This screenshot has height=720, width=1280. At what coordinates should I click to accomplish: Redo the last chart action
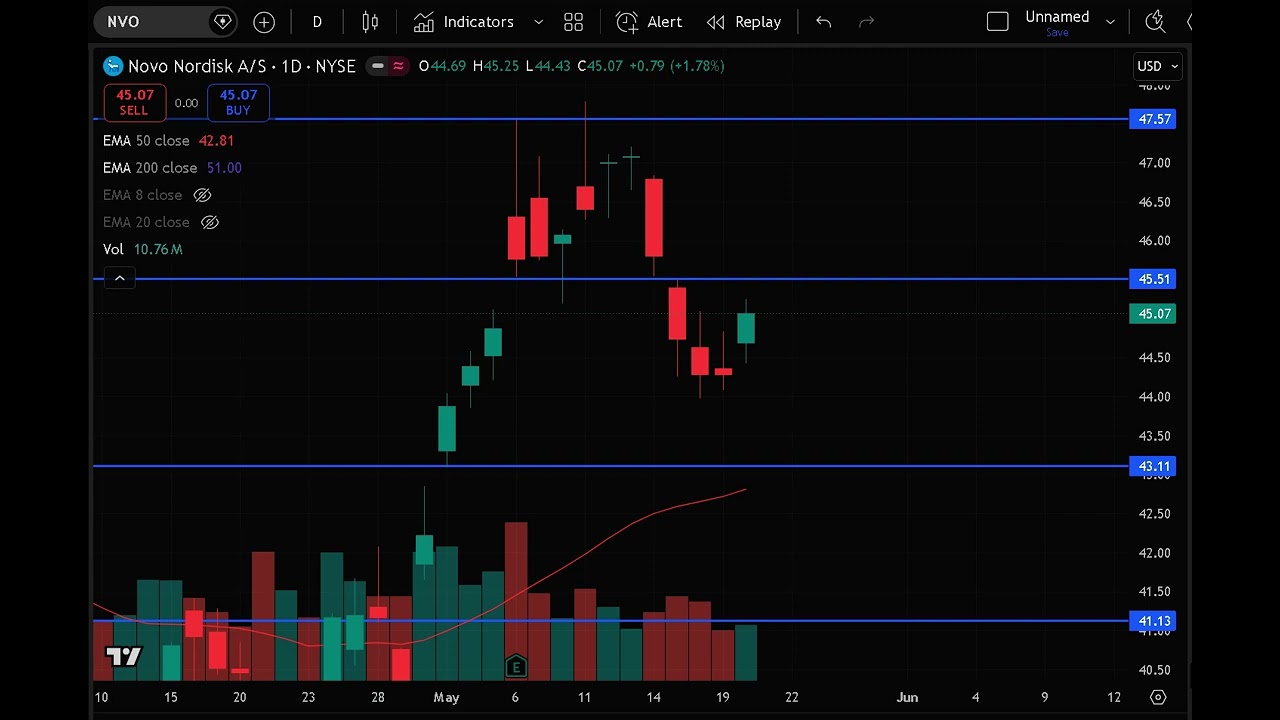click(x=866, y=21)
